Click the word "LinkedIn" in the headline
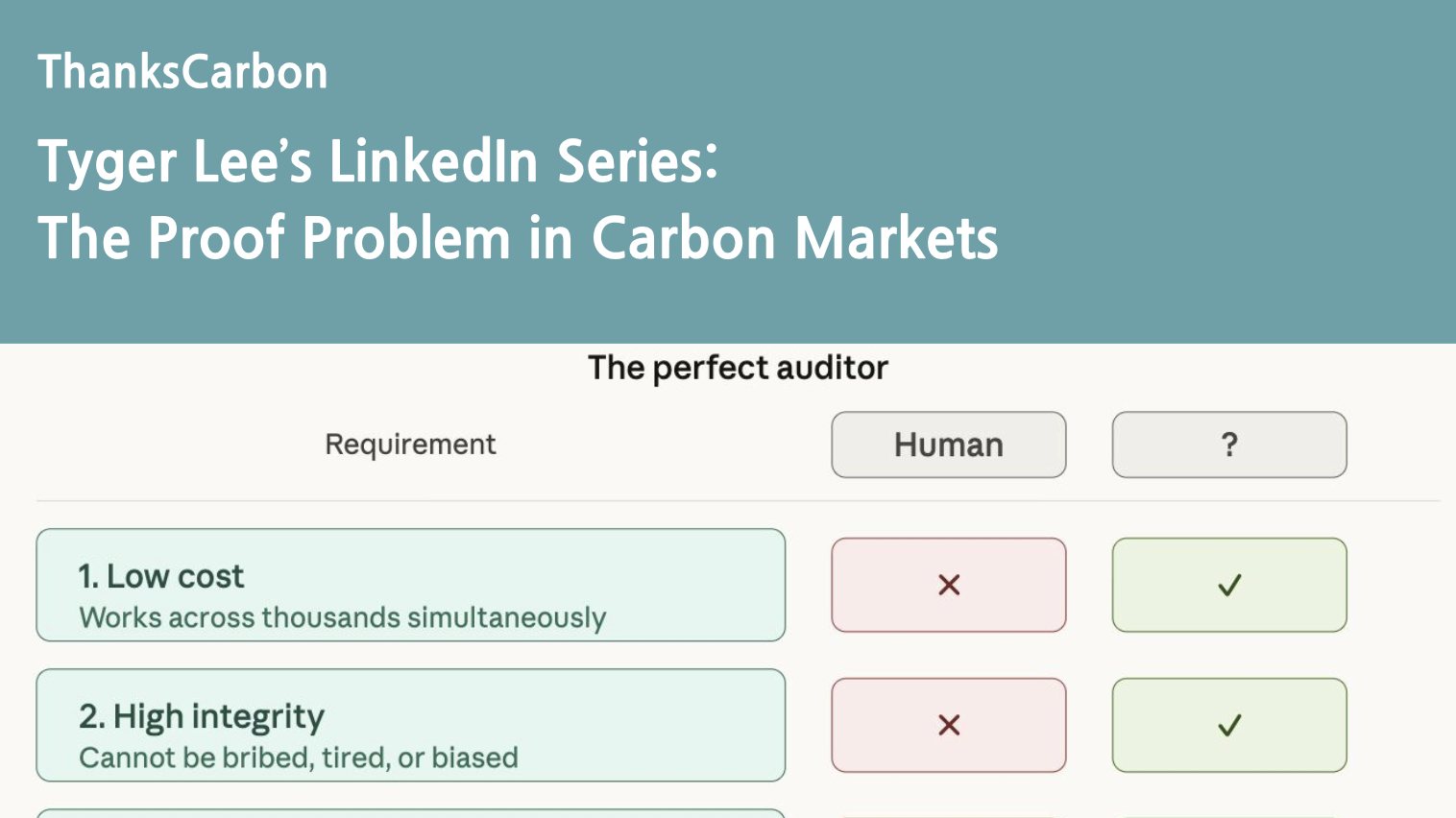This screenshot has width=1456, height=818. (434, 161)
